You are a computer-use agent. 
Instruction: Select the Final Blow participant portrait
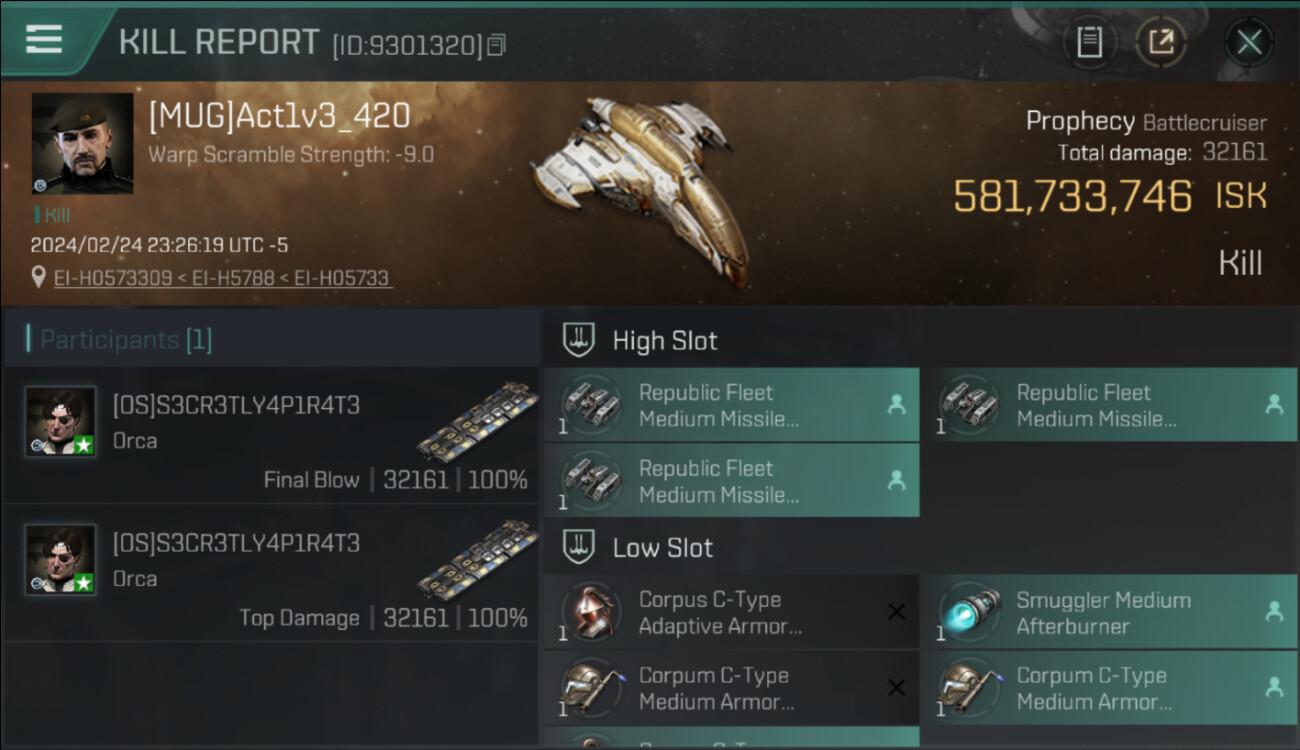tap(61, 421)
